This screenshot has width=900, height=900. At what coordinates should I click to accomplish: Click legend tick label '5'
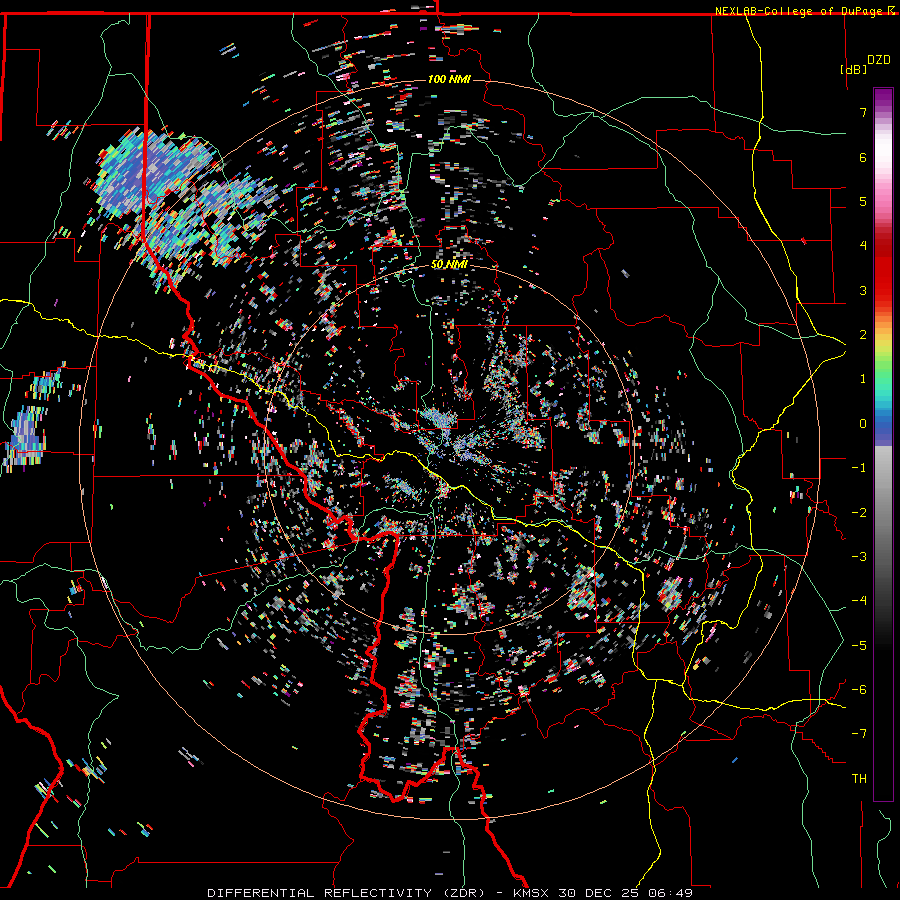point(863,201)
